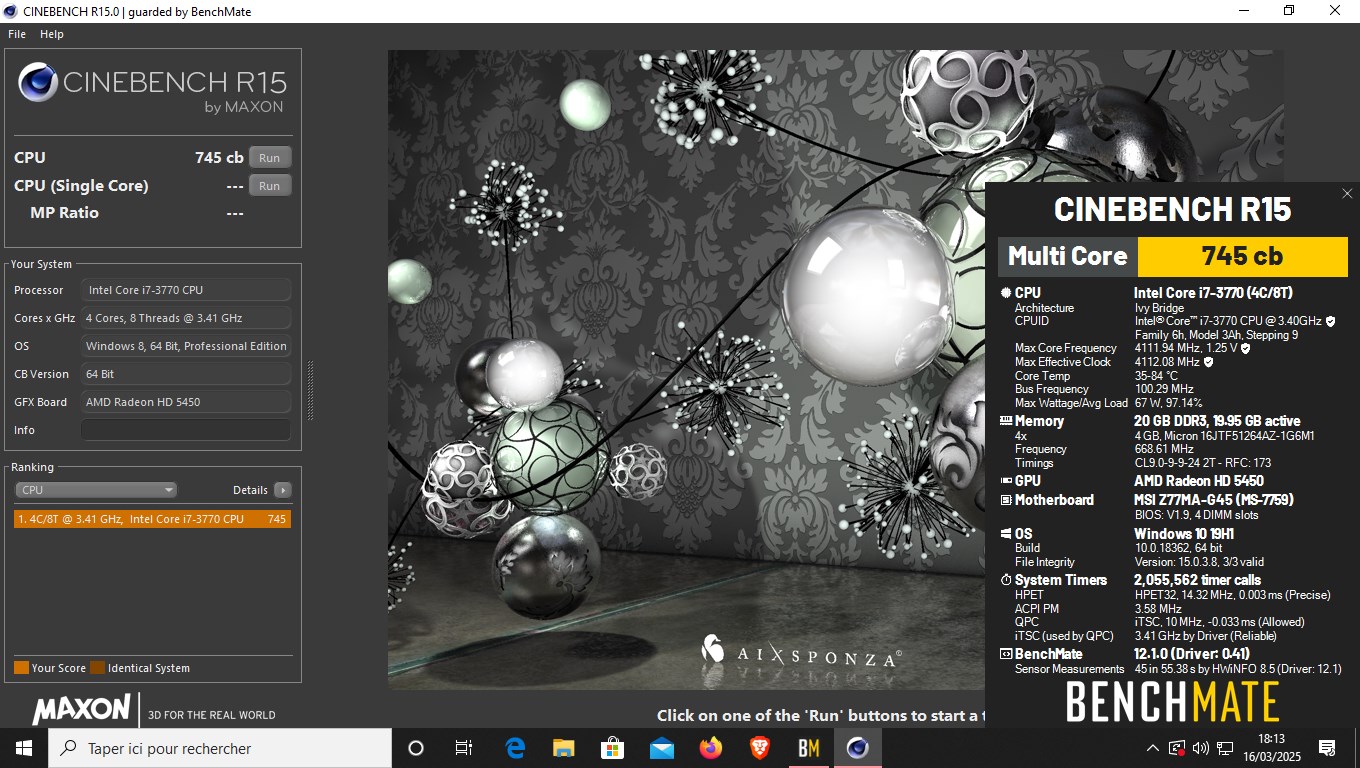
Task: Launch Brave browser from the taskbar
Action: pyautogui.click(x=760, y=748)
